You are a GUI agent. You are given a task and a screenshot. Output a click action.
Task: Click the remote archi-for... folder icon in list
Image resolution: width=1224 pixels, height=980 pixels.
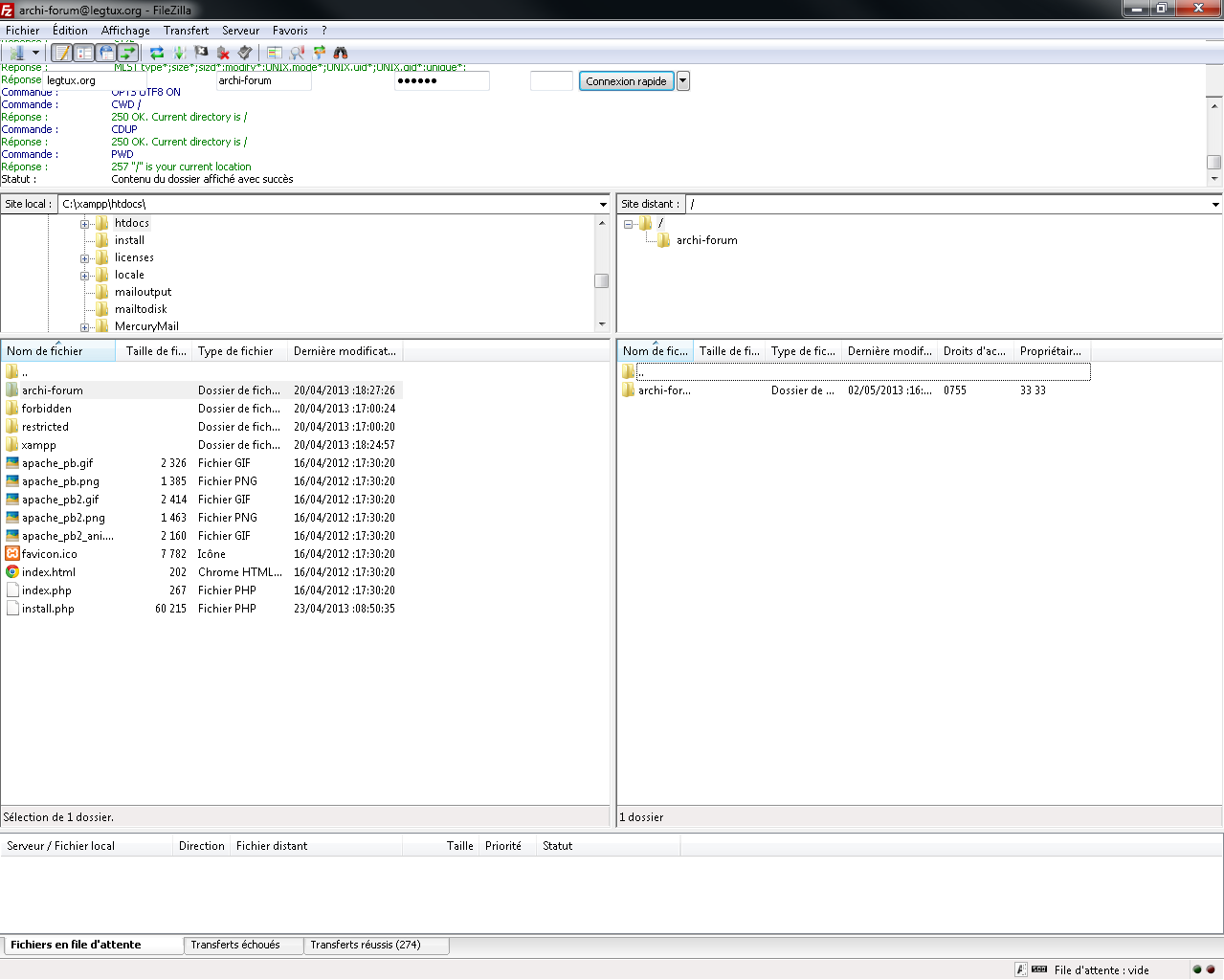click(629, 390)
